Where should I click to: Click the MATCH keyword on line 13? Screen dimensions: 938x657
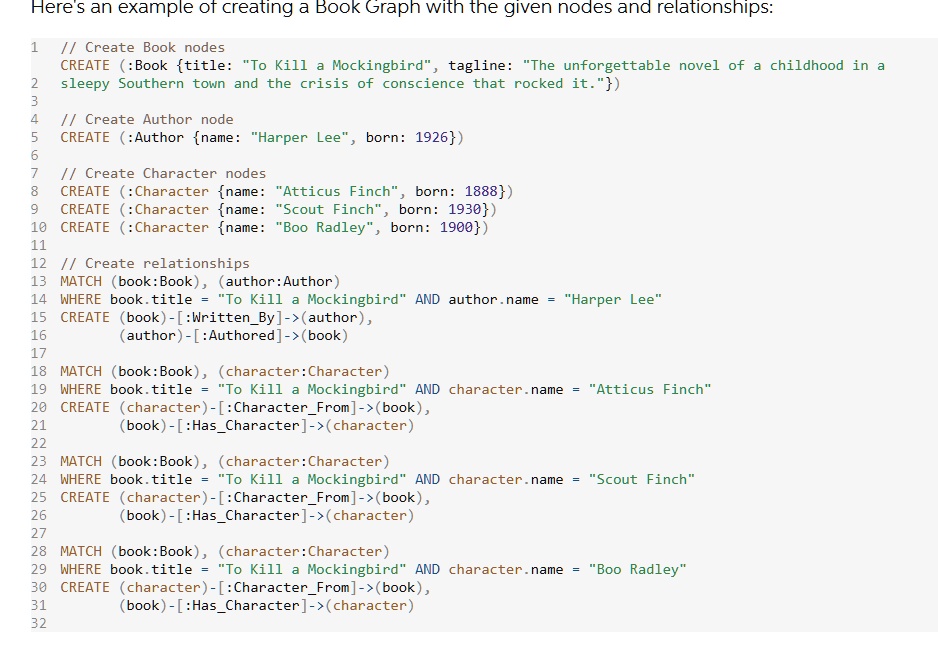(x=81, y=281)
